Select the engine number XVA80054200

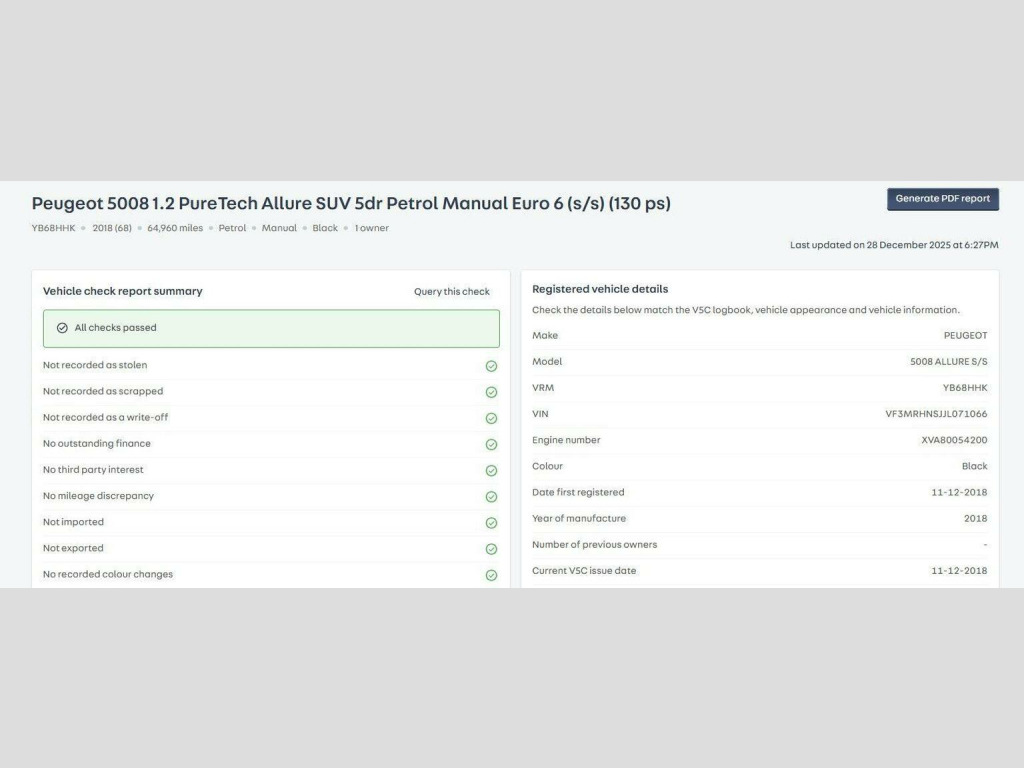click(954, 440)
